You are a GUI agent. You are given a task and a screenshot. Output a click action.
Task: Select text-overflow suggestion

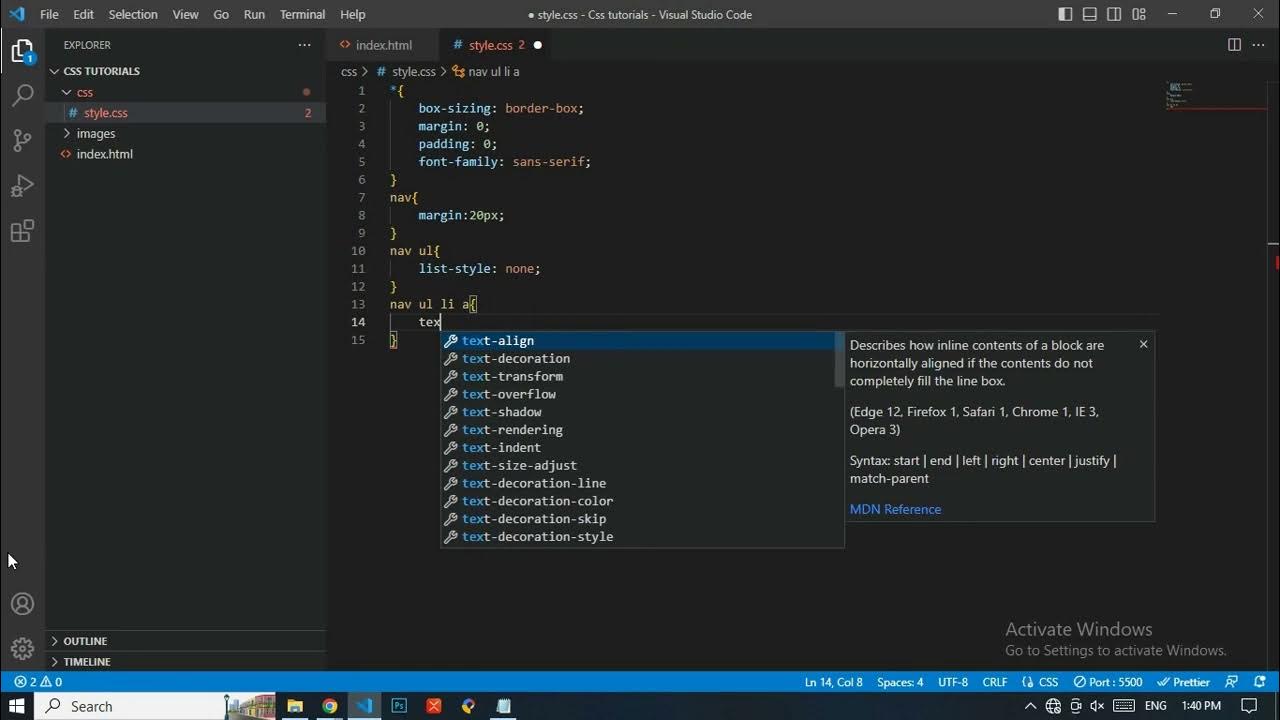point(640,394)
